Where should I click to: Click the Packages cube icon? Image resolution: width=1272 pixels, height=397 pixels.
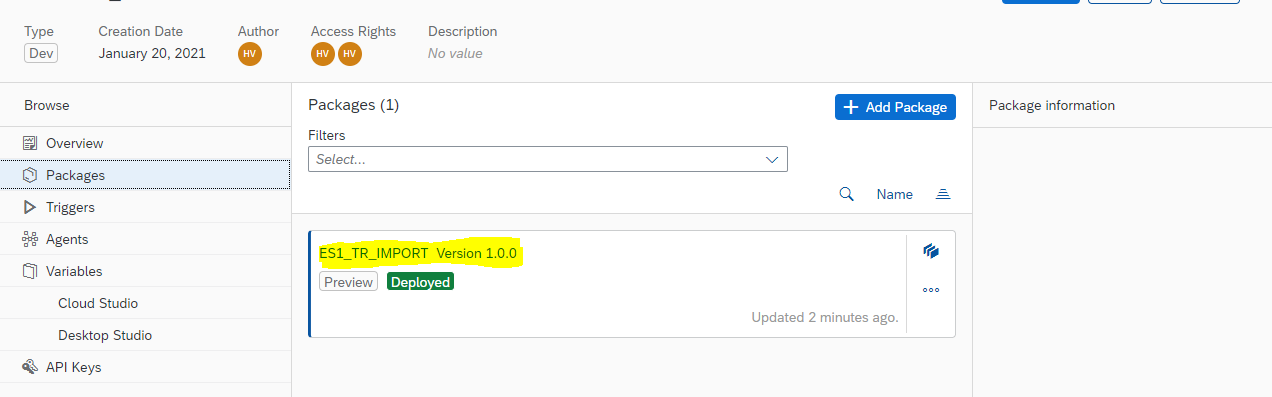coord(30,175)
